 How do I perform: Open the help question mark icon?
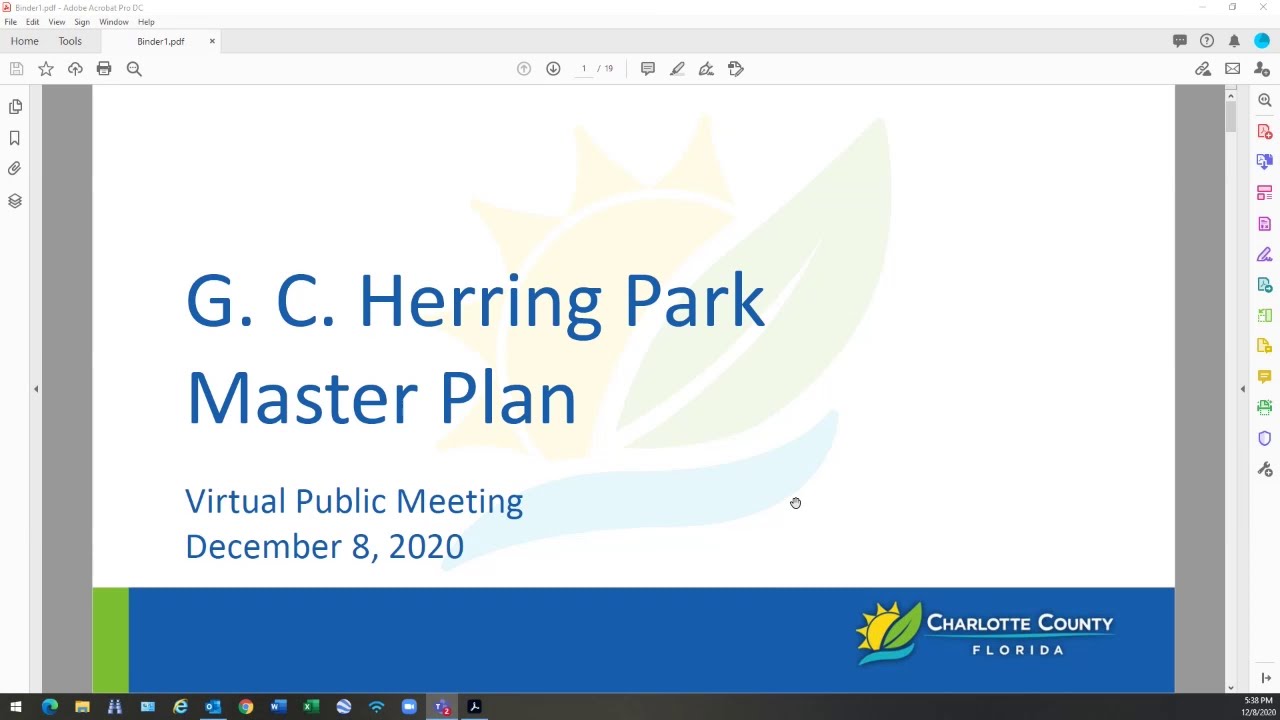(x=1207, y=41)
